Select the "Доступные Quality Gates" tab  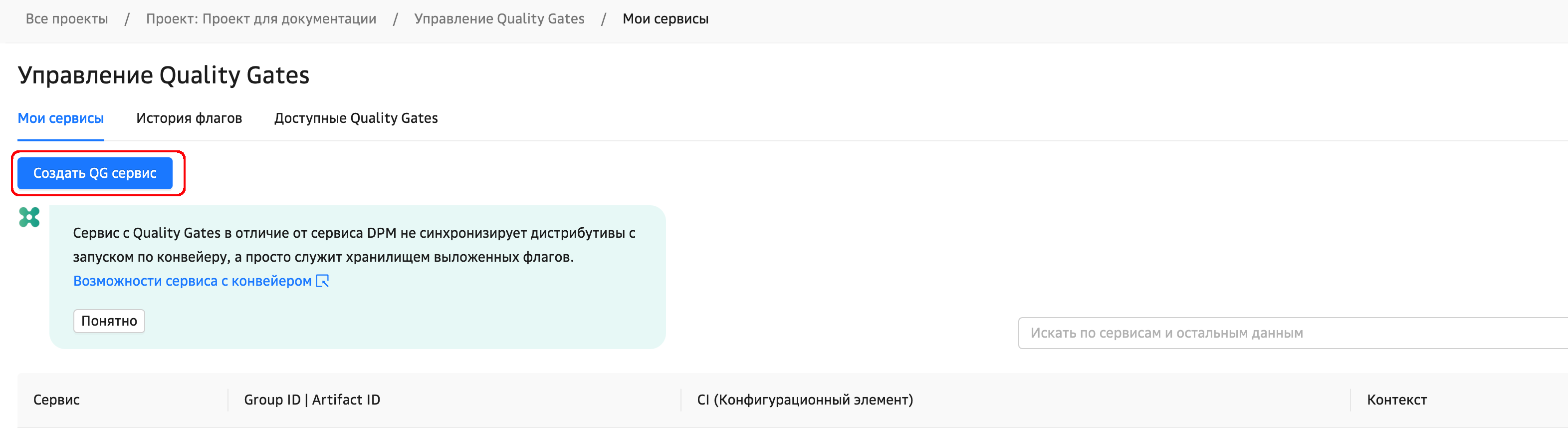click(x=356, y=118)
